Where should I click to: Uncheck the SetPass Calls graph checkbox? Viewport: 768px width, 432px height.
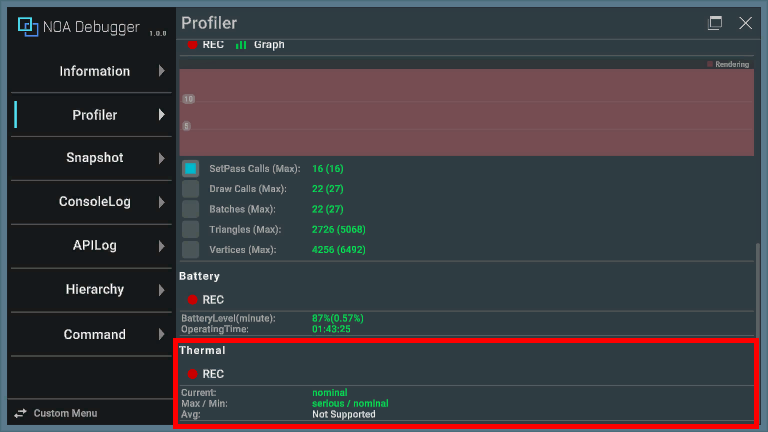[191, 168]
